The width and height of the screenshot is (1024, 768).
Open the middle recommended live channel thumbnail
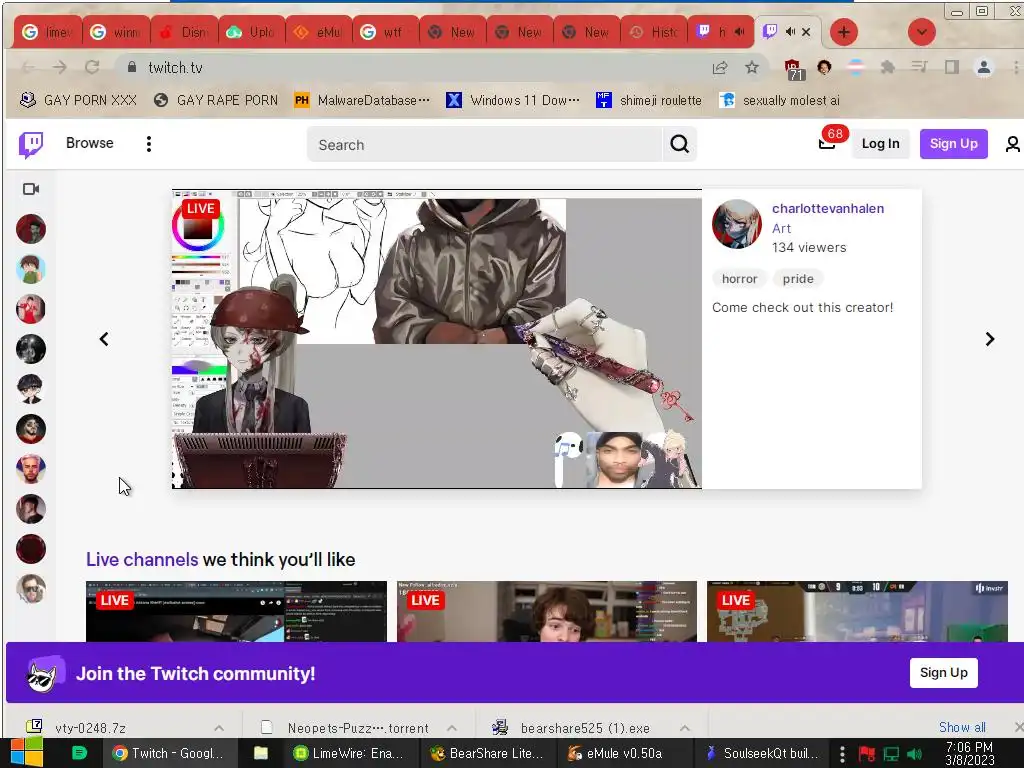coord(547,611)
